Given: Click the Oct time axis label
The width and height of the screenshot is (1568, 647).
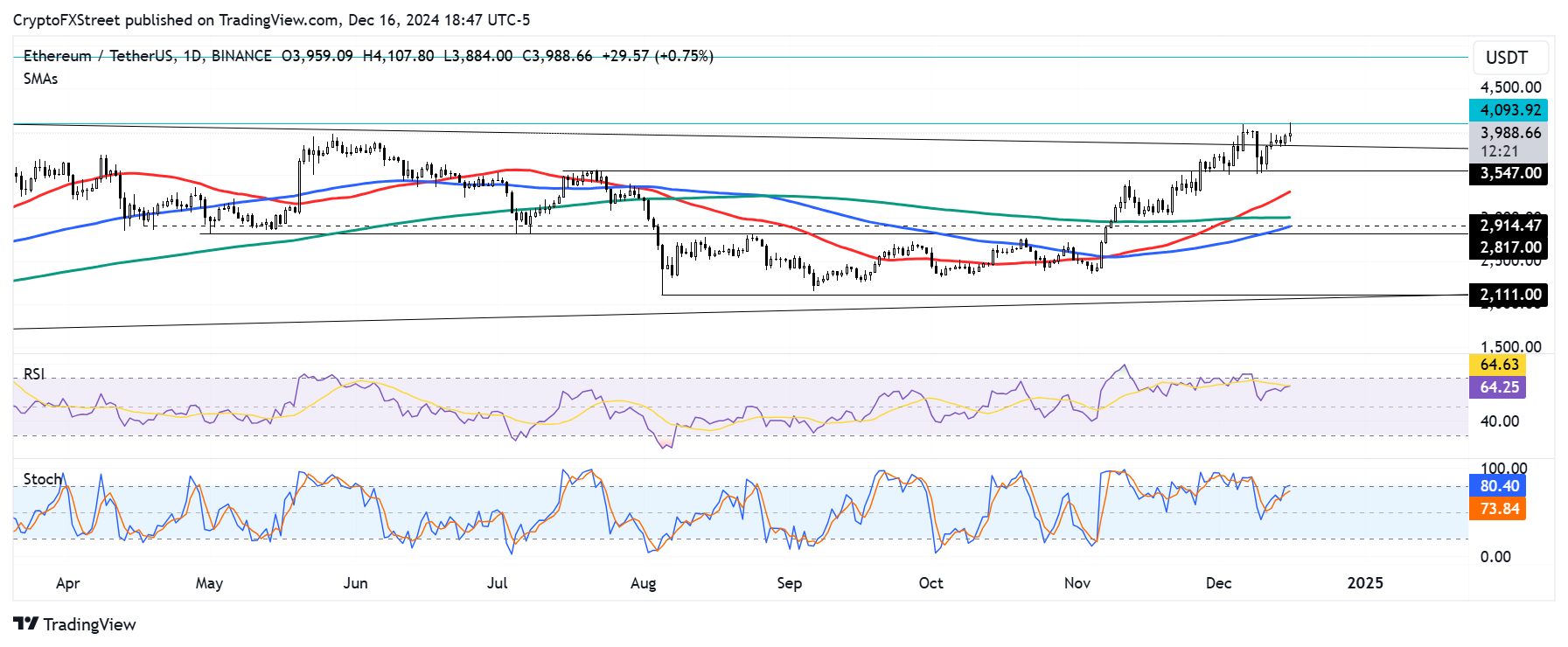Looking at the screenshot, I should tap(930, 583).
